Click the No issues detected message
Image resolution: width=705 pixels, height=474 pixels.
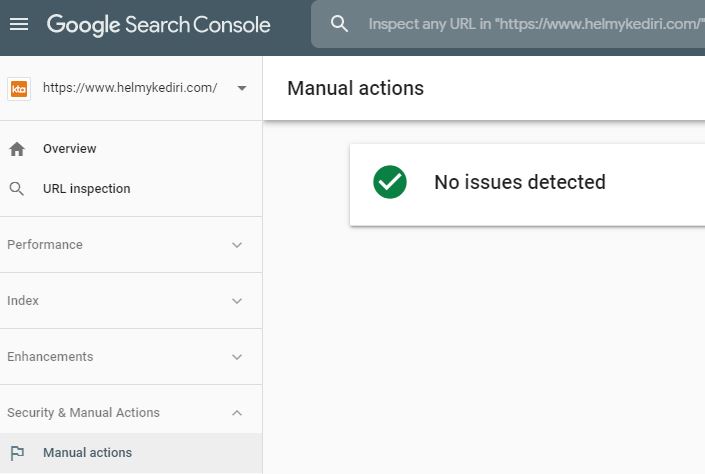click(520, 182)
